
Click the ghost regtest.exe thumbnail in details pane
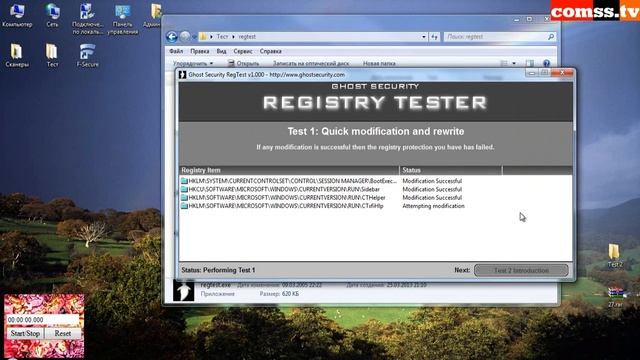(184, 291)
